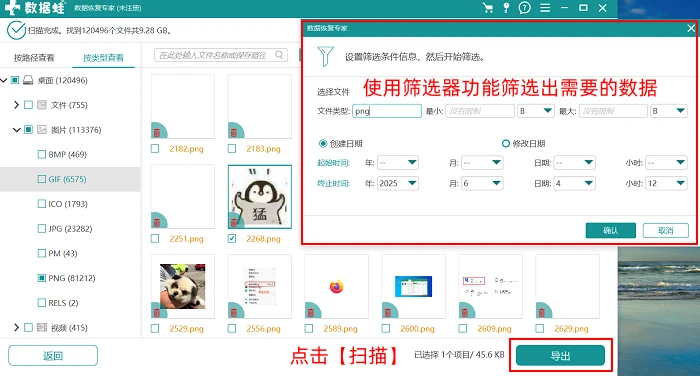The image size is (700, 376).
Task: Close the filter dialog with X
Action: pyautogui.click(x=691, y=28)
